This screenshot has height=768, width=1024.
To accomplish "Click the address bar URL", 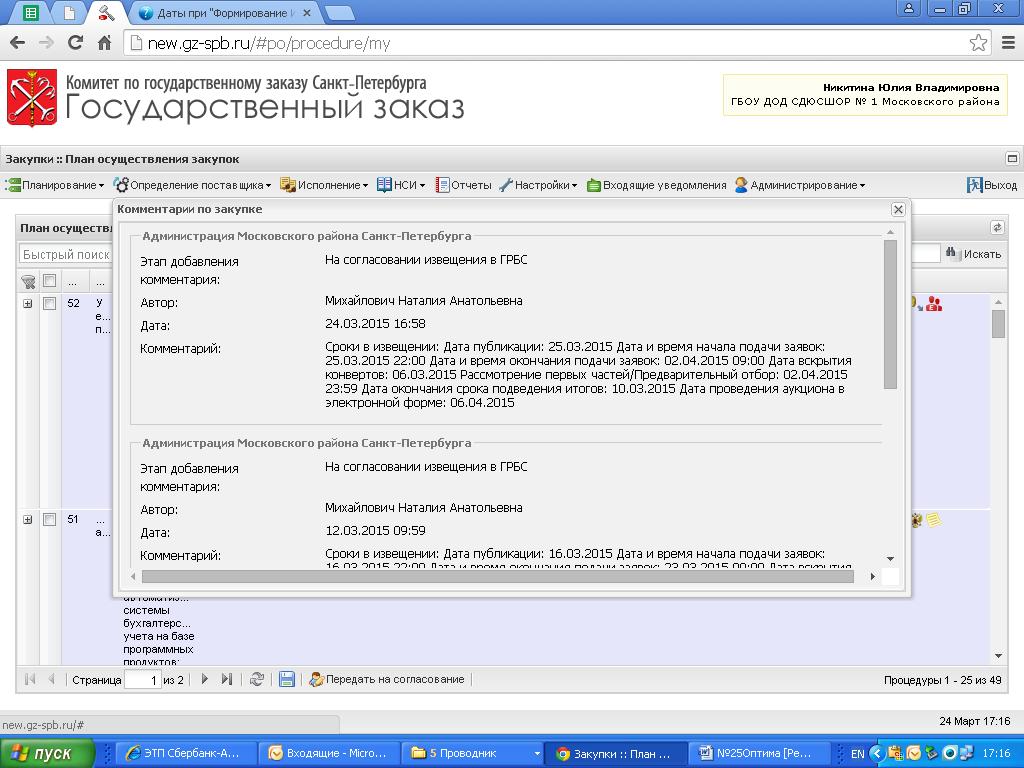I will pyautogui.click(x=268, y=43).
